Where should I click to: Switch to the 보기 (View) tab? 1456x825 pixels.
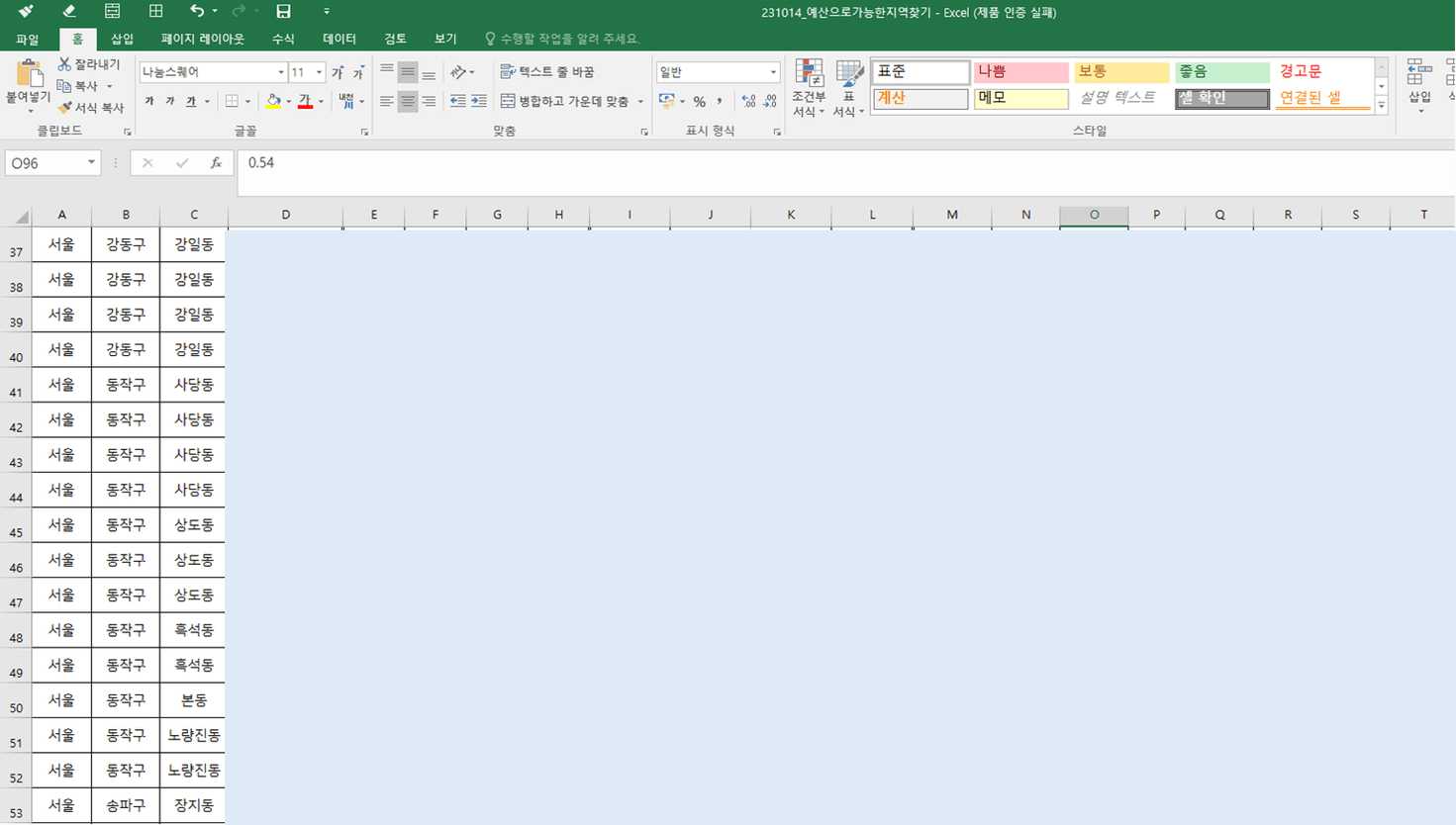click(445, 39)
